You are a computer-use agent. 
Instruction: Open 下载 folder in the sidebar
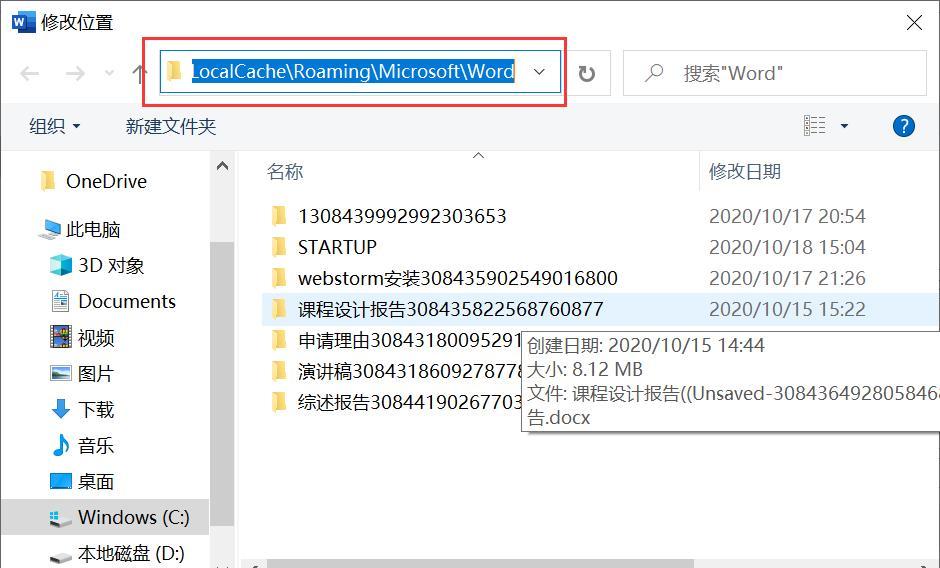82,410
